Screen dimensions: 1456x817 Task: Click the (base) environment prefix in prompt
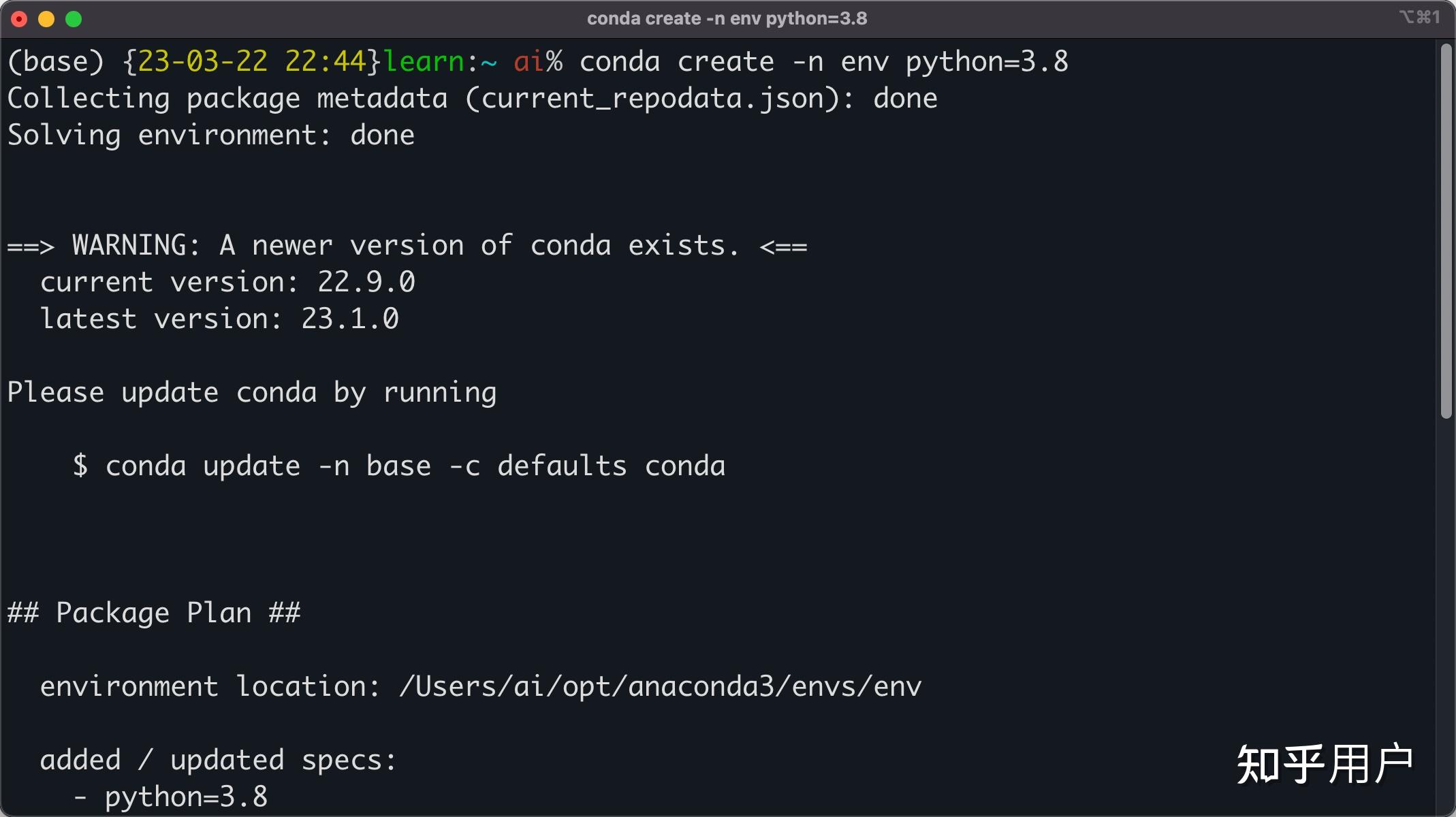[x=56, y=62]
